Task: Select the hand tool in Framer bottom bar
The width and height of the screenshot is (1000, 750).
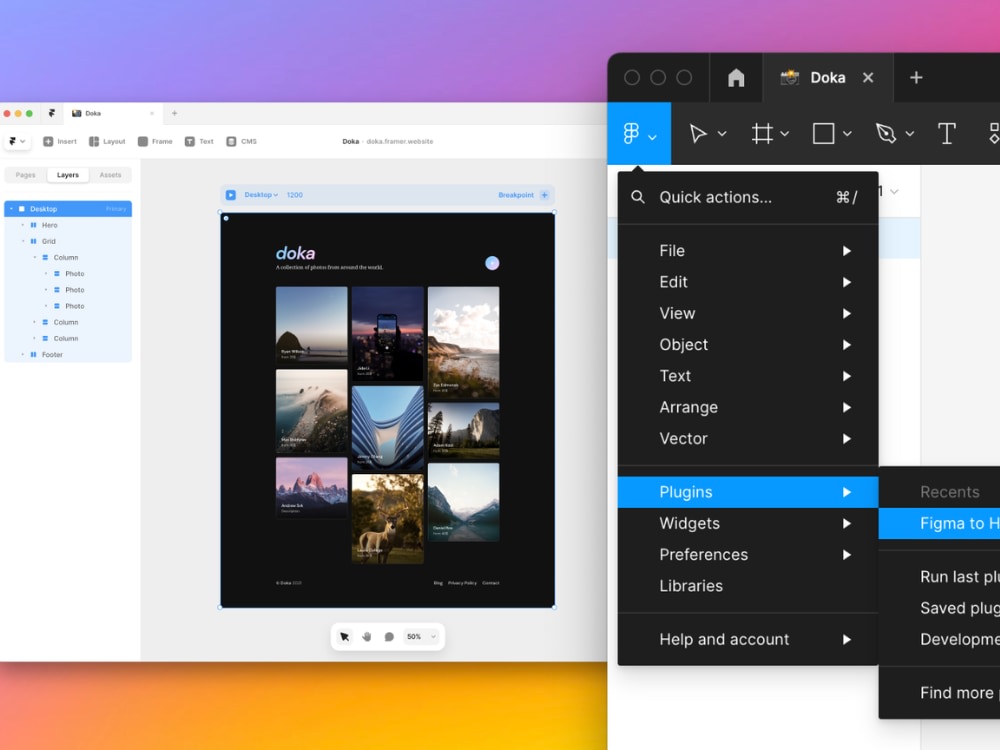Action: pos(367,636)
